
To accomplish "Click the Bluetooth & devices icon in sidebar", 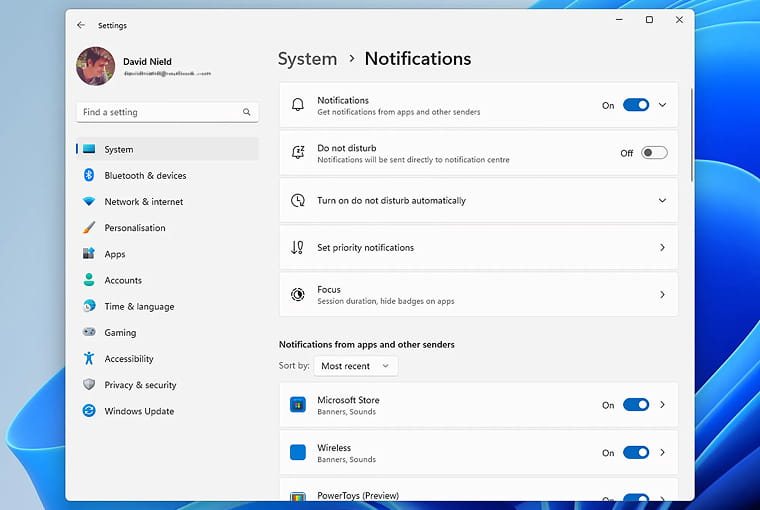I will pyautogui.click(x=89, y=175).
